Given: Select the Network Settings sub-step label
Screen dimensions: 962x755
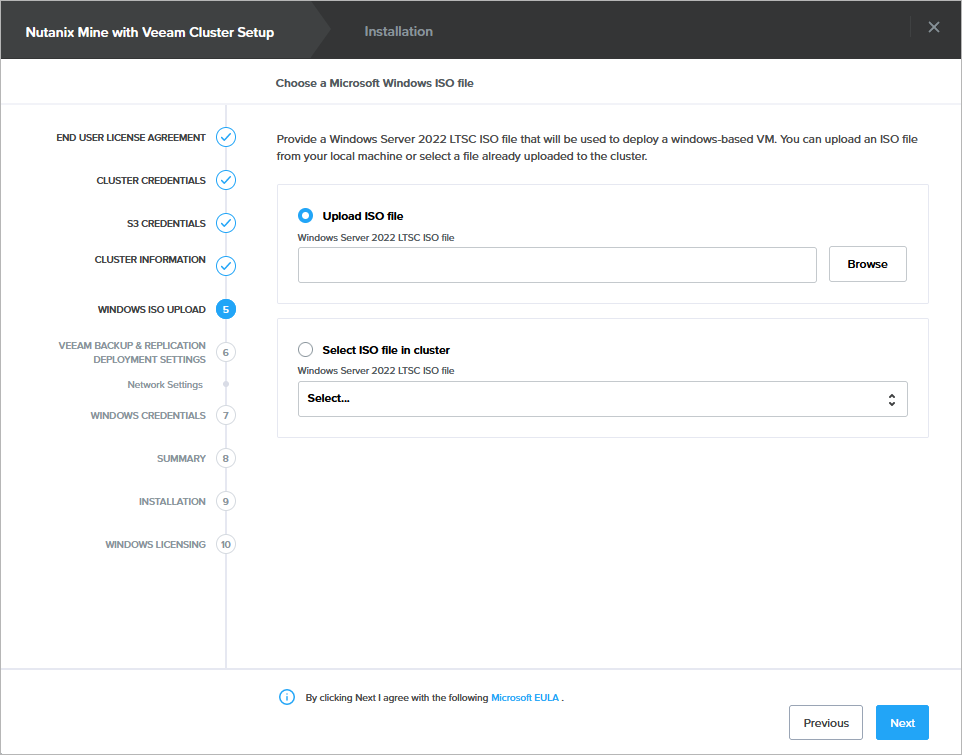Looking at the screenshot, I should [165, 385].
